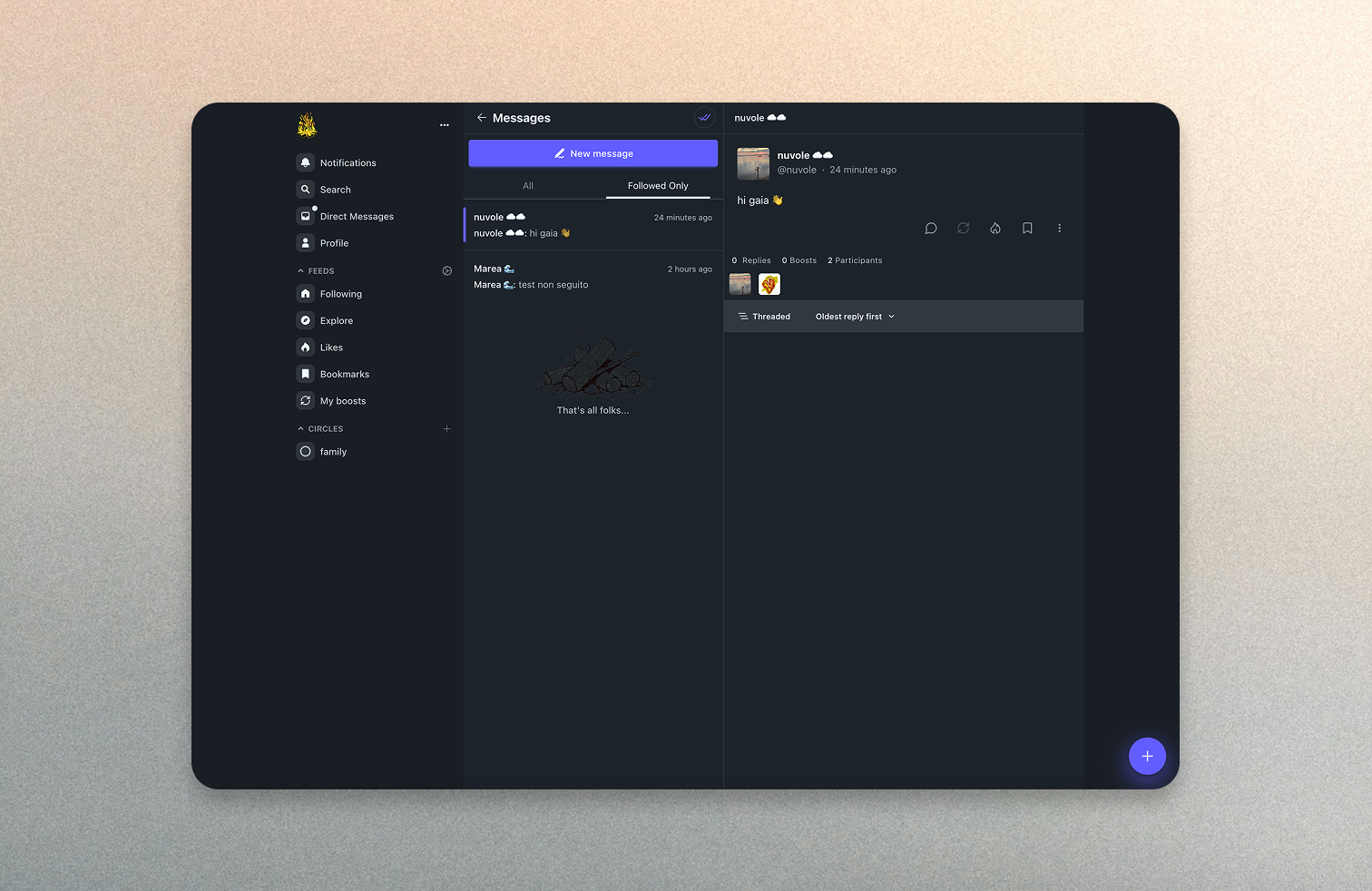The width and height of the screenshot is (1372, 891).
Task: Click the reply speech bubble icon
Action: tap(930, 229)
